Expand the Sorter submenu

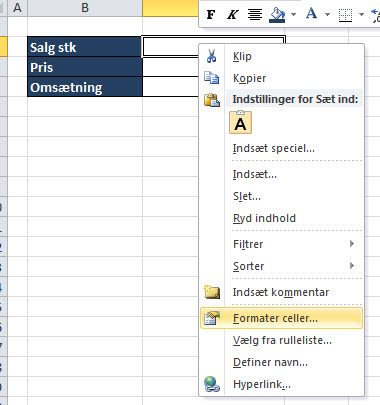pyautogui.click(x=281, y=266)
